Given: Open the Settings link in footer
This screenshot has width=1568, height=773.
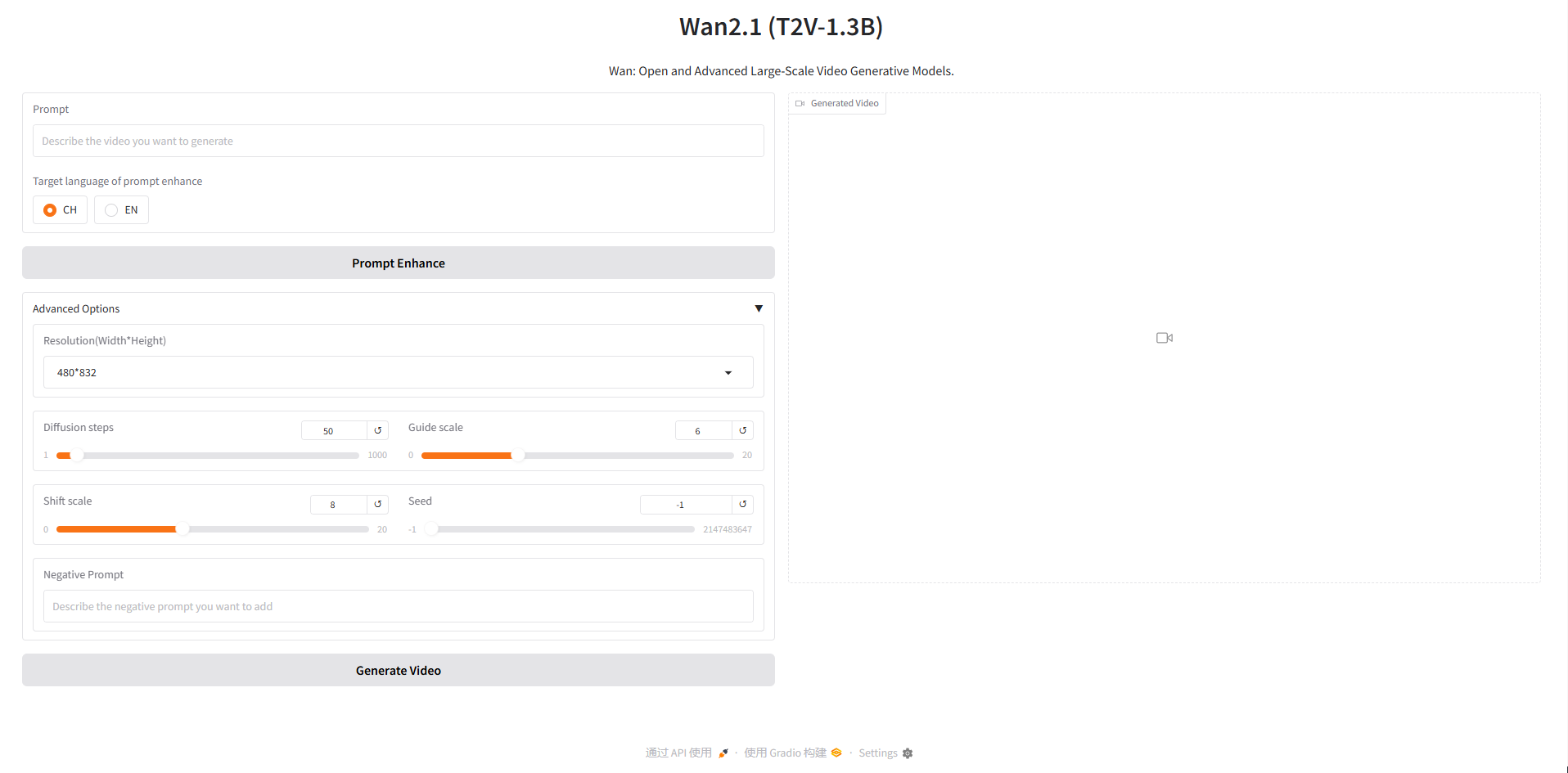Looking at the screenshot, I should [885, 753].
